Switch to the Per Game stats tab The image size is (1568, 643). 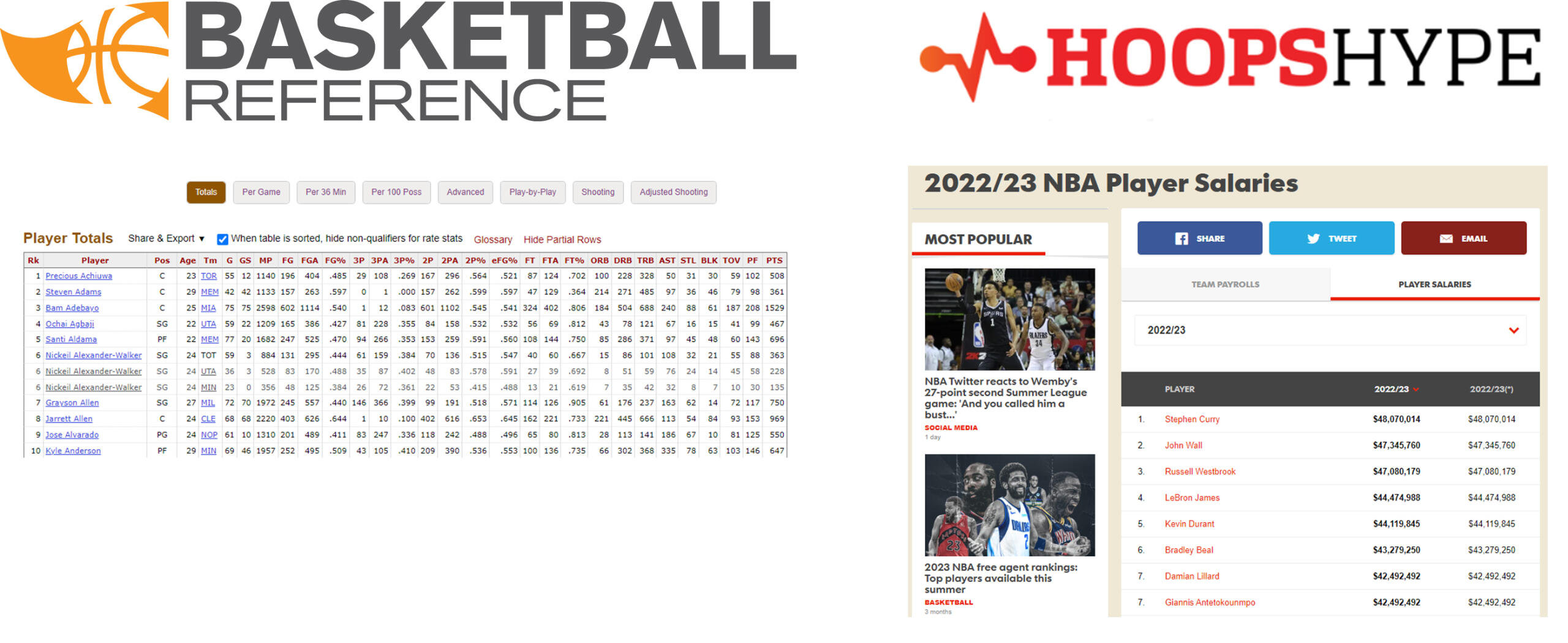click(x=261, y=192)
